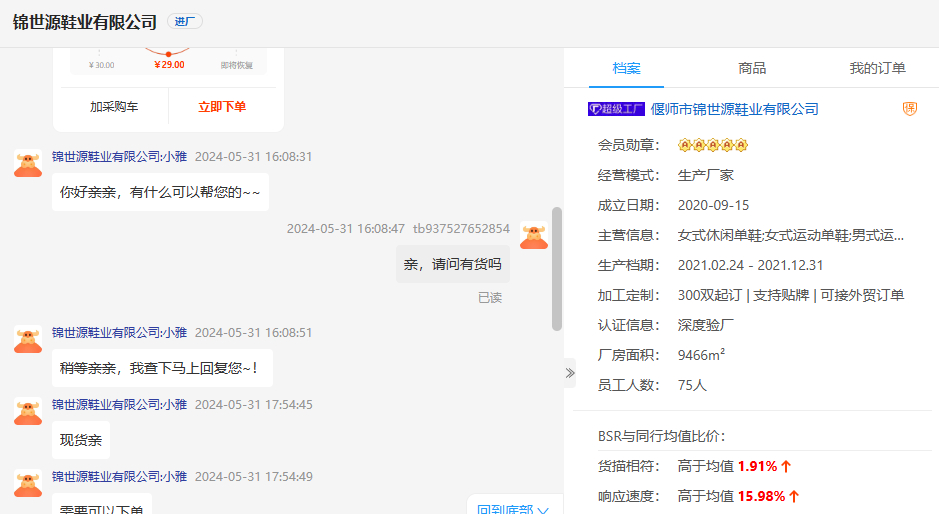Click the 进厂 badge beside the chat title
This screenshot has height=514, width=939.
click(185, 21)
